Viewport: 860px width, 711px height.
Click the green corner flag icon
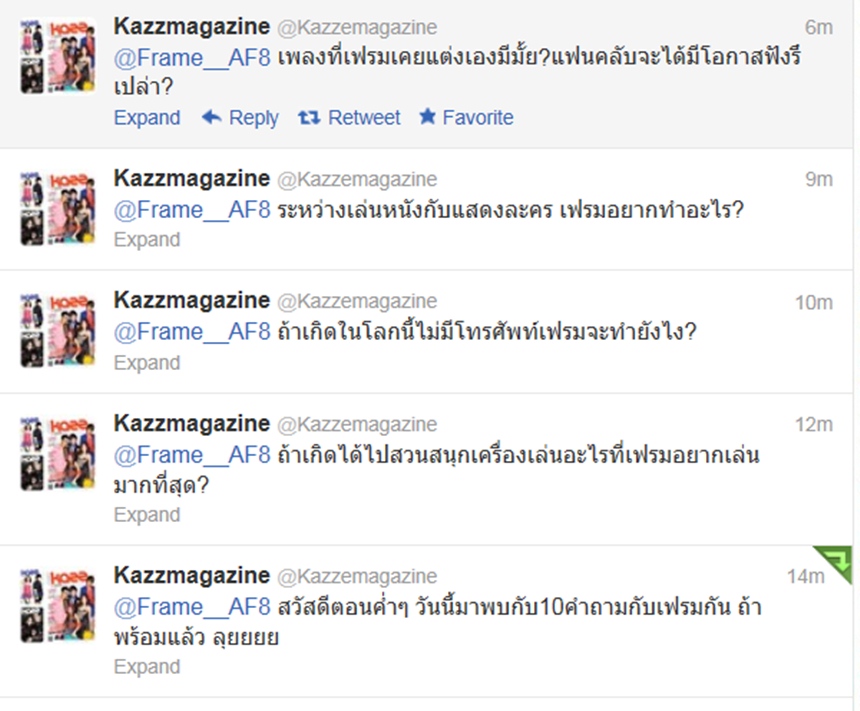click(x=833, y=564)
